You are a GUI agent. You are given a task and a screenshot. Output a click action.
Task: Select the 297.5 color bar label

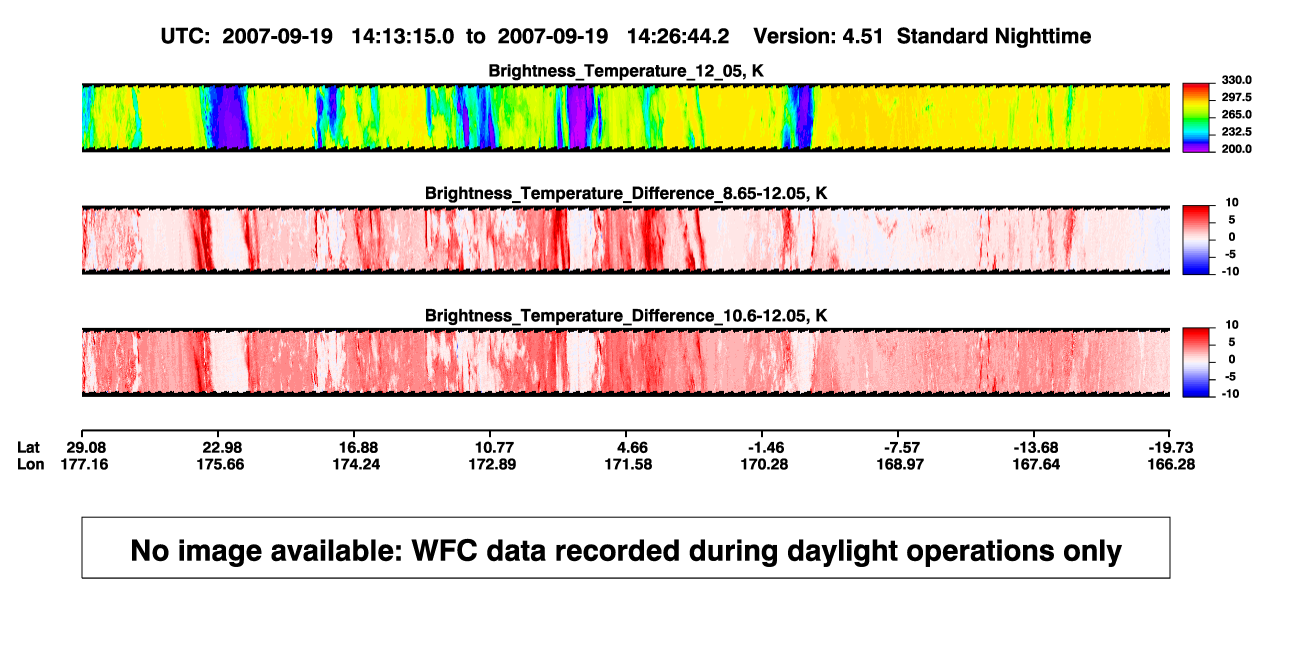(1237, 97)
